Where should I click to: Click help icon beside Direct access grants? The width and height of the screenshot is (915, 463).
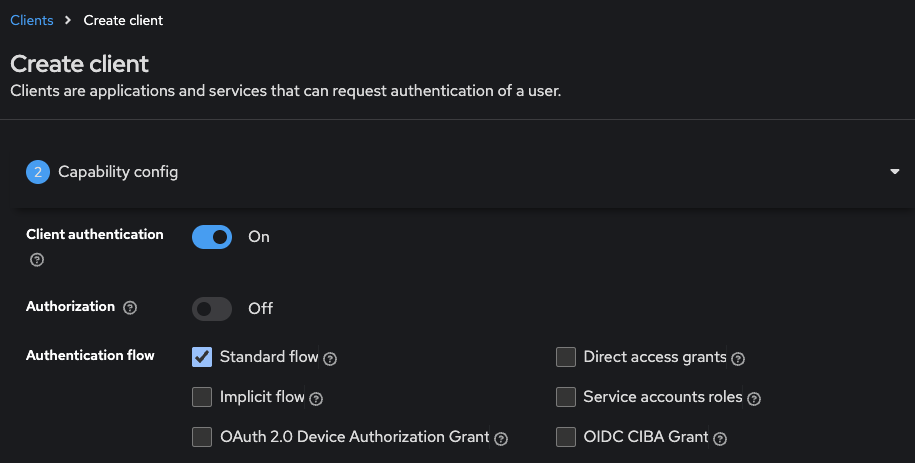coord(738,358)
